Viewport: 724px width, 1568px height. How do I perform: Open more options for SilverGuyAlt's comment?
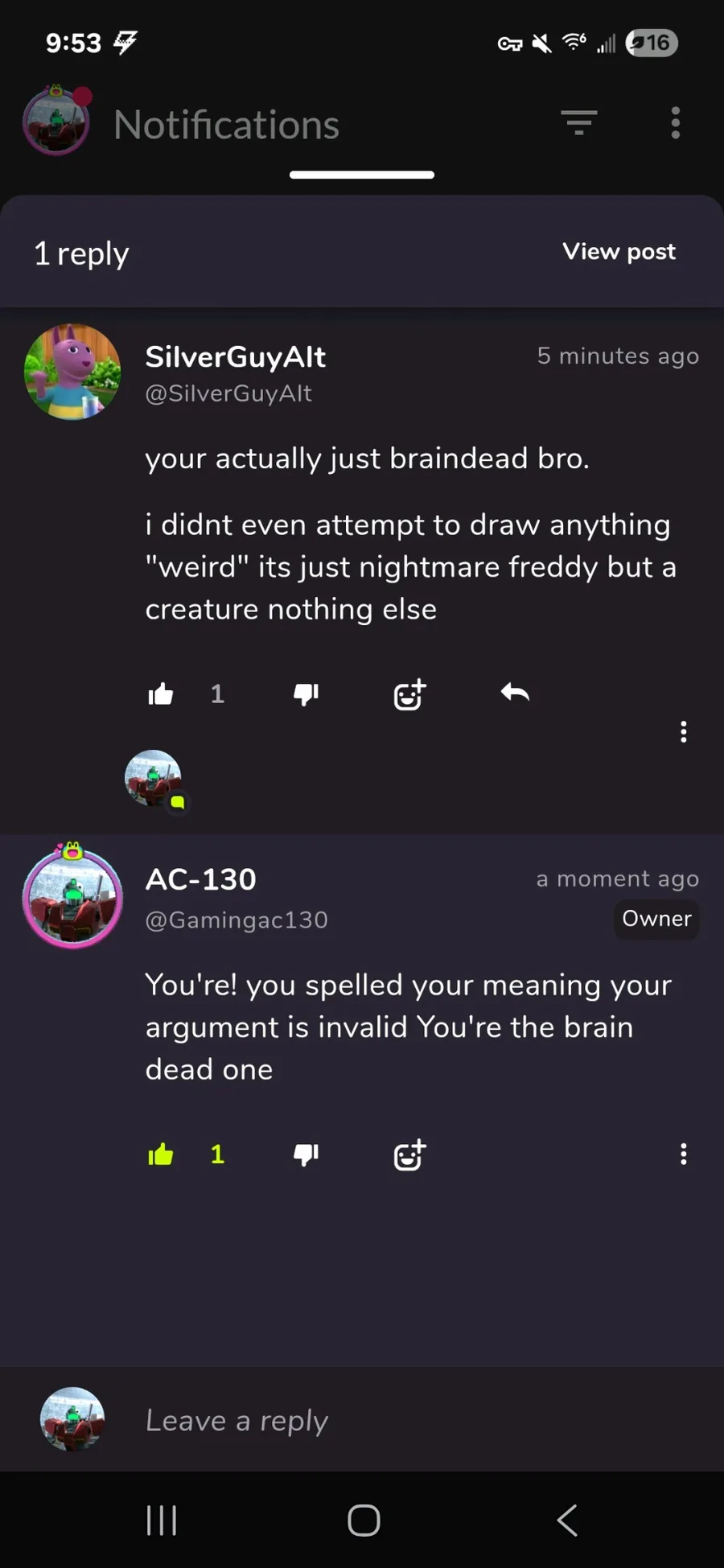[x=683, y=731]
